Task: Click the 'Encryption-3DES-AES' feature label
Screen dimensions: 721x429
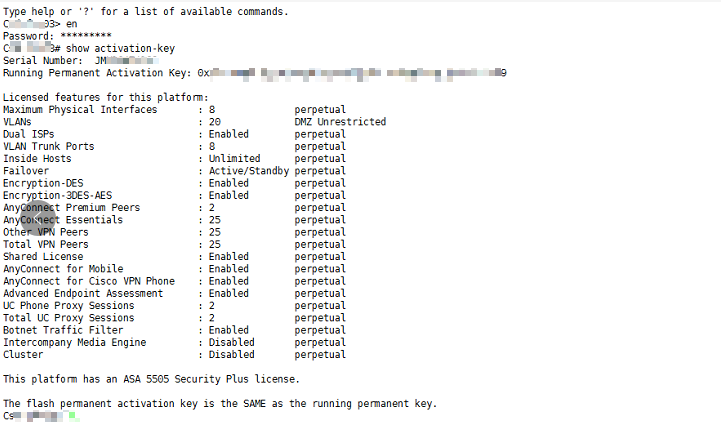Action: click(57, 195)
